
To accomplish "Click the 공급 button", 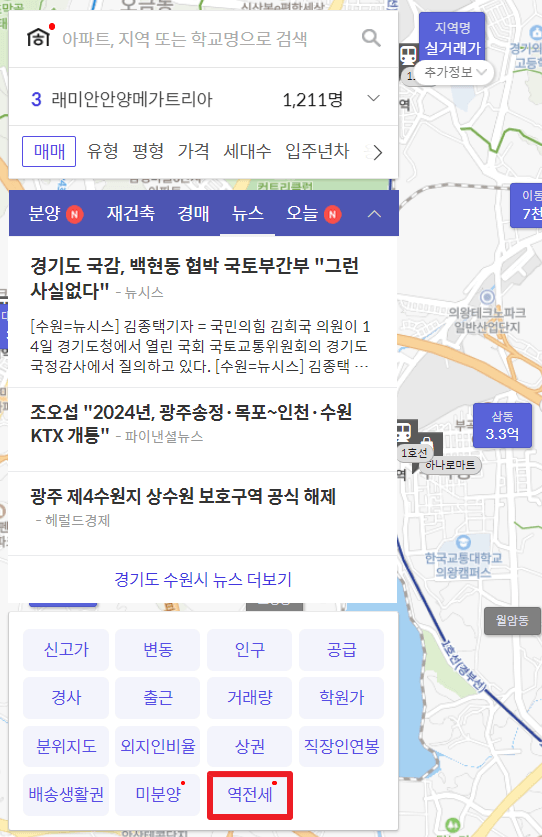I will tap(341, 650).
